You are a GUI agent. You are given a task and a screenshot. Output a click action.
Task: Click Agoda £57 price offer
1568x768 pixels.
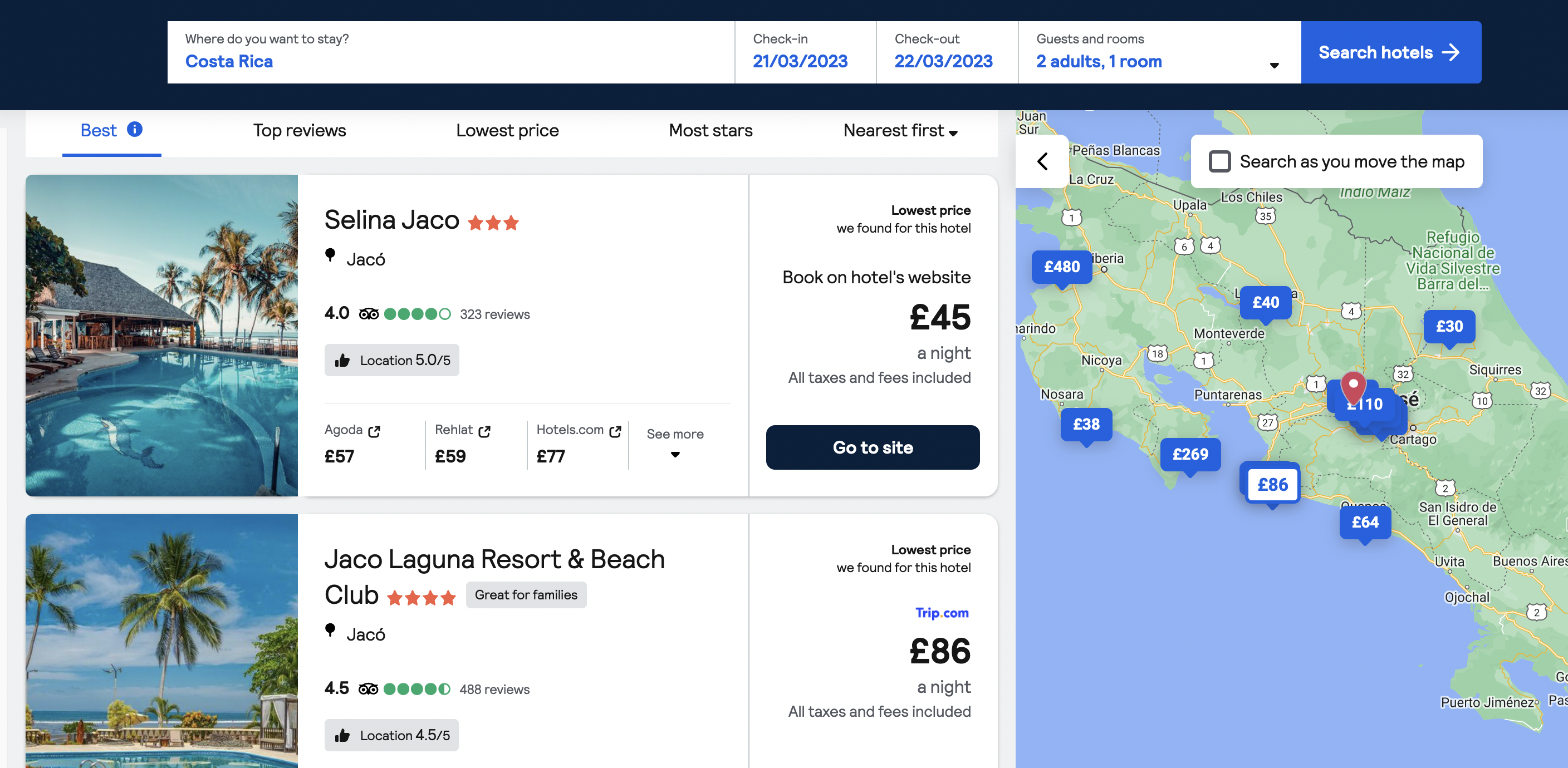[x=353, y=444]
